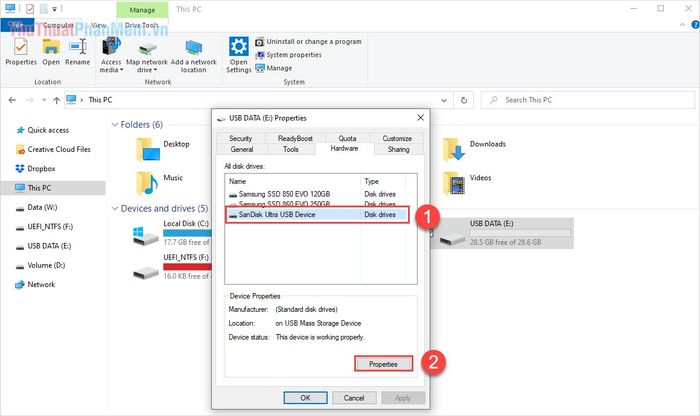Collapse the Devices and drives group

[x=114, y=208]
